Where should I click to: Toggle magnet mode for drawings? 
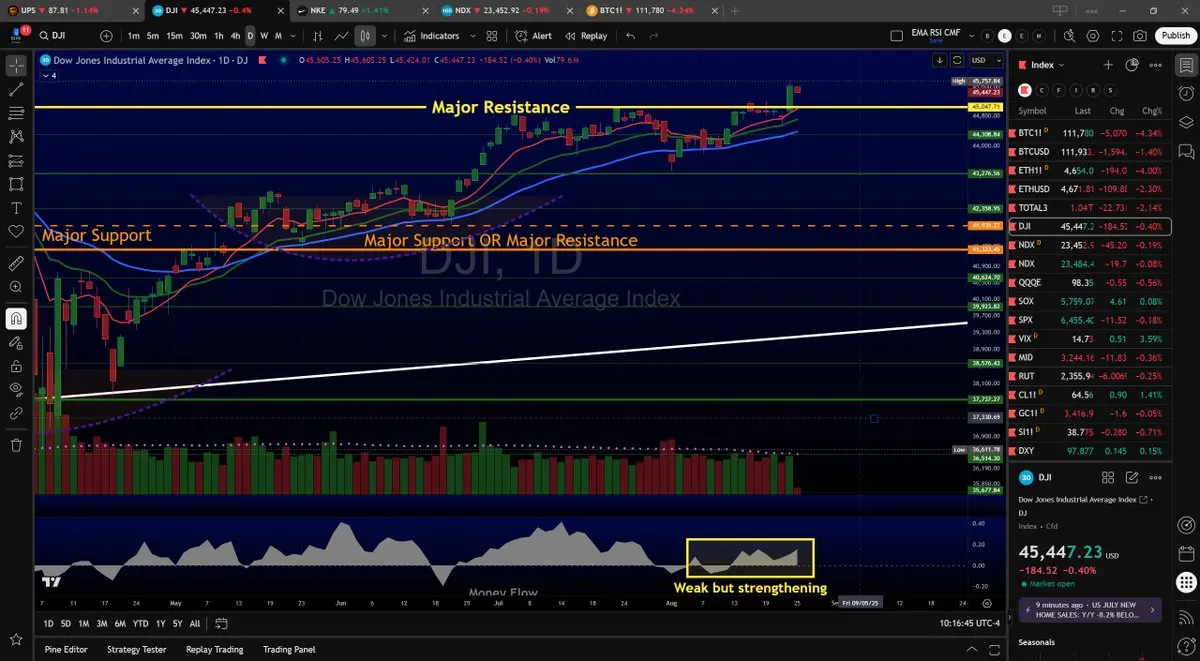coord(16,319)
